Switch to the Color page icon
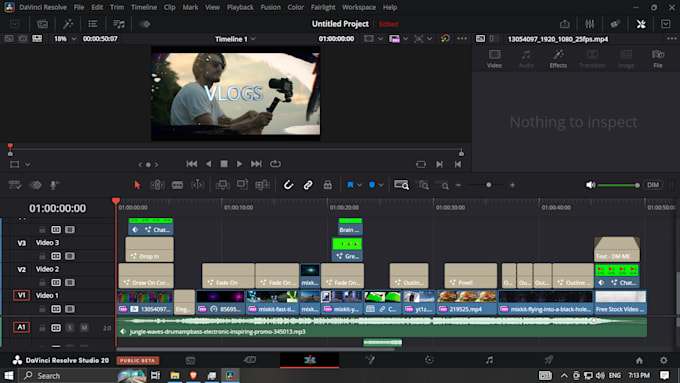 [x=429, y=360]
